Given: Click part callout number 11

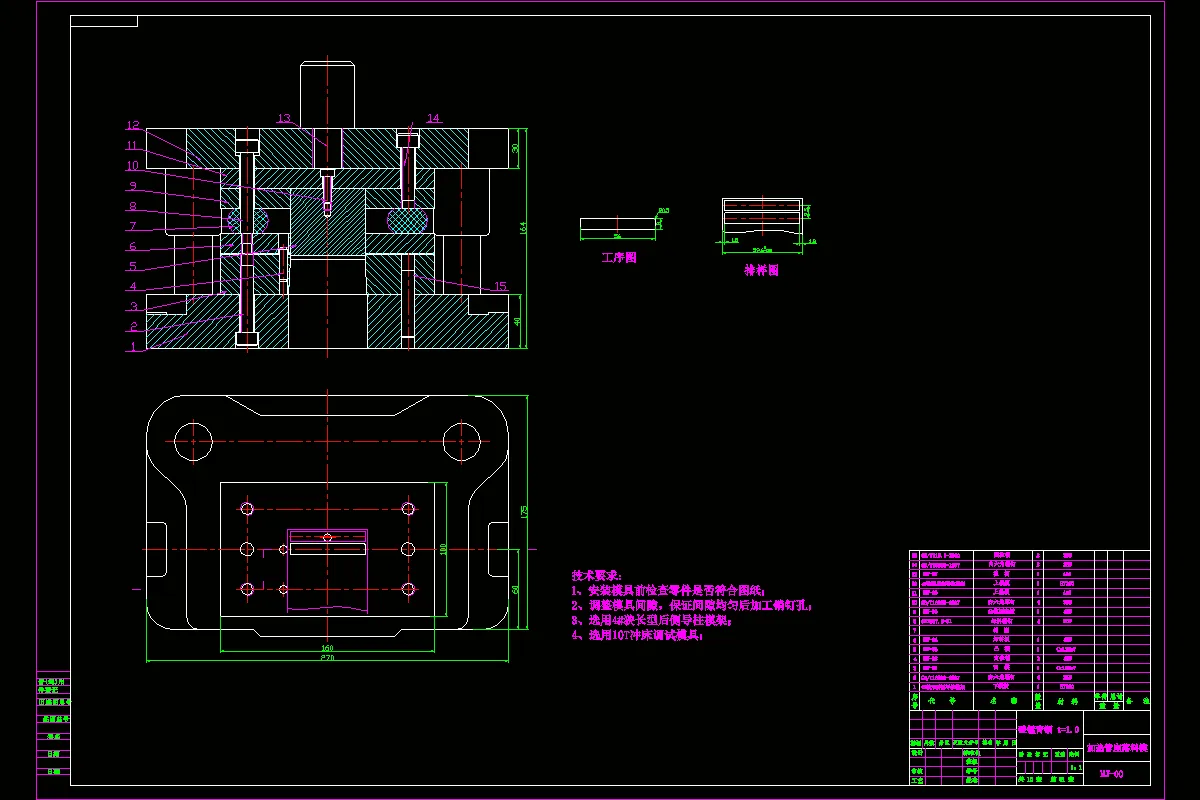Looking at the screenshot, I should (131, 145).
